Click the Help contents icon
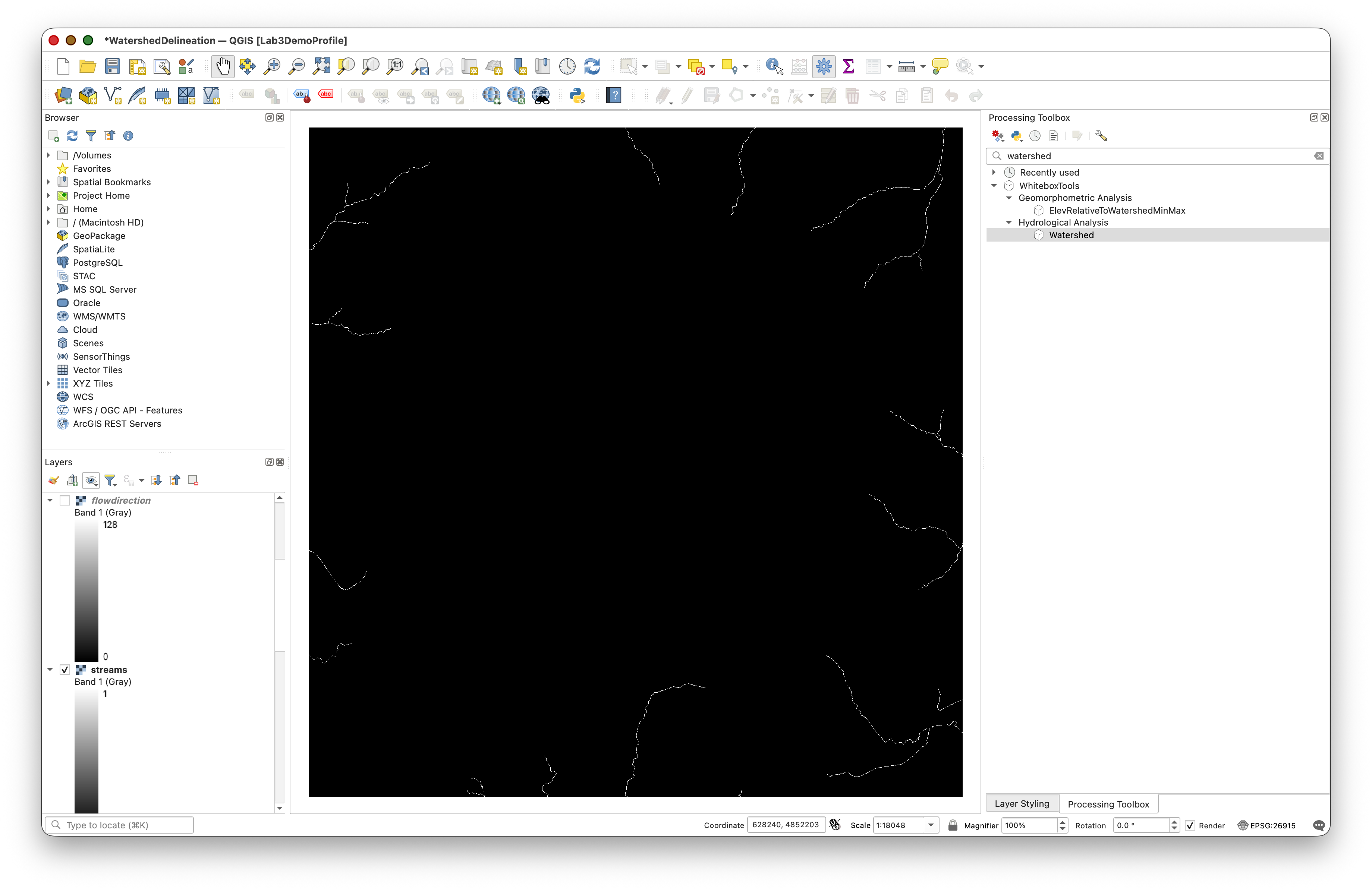The height and width of the screenshot is (891, 1372). coord(614,96)
